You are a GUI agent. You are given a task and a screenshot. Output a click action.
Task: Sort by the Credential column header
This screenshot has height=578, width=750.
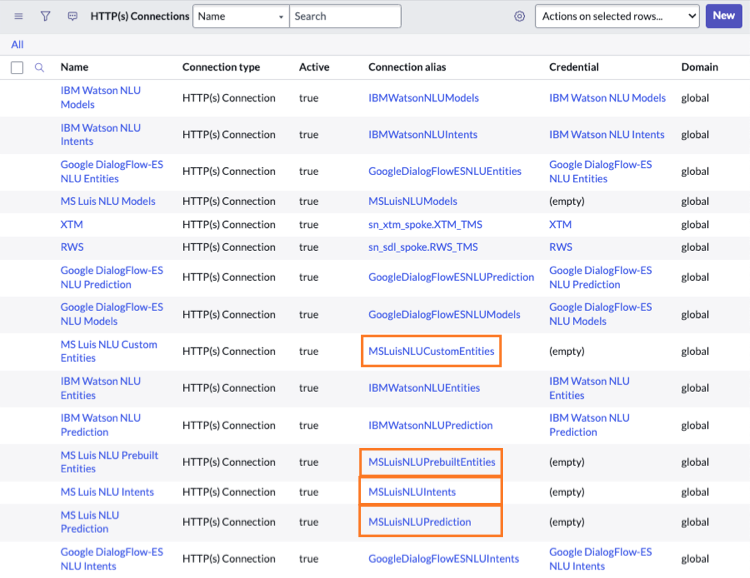click(x=574, y=67)
